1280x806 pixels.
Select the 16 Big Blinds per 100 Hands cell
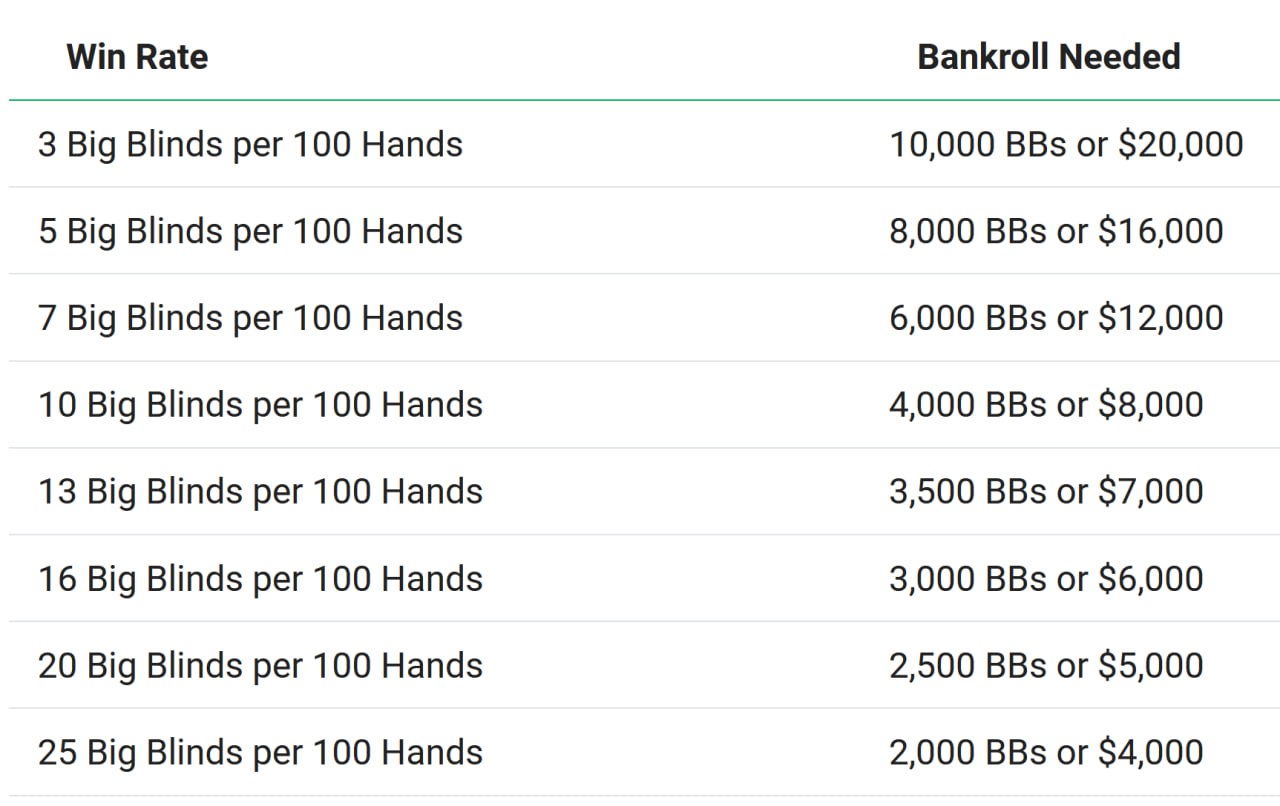[x=260, y=579]
